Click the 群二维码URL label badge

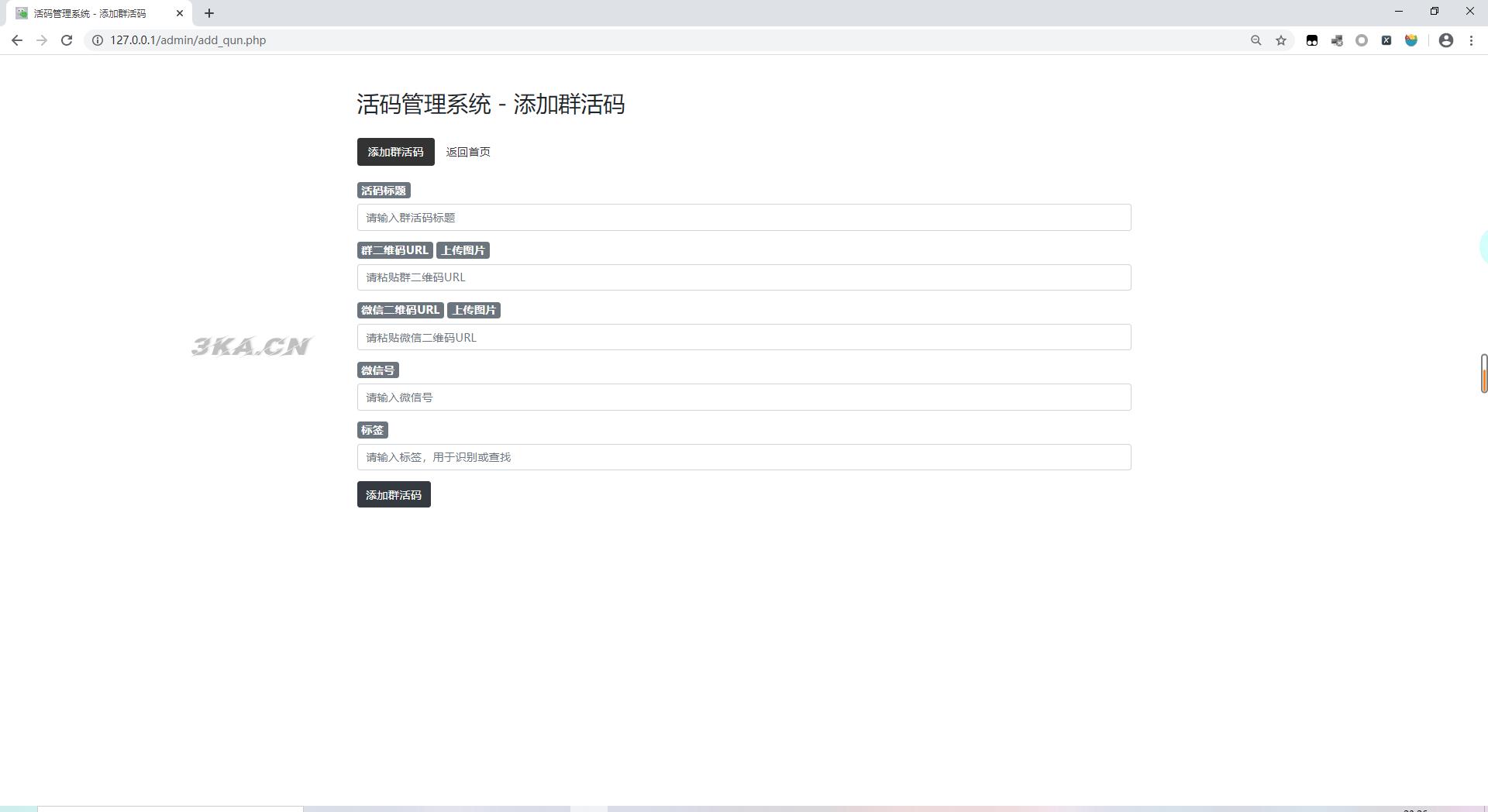(x=394, y=250)
